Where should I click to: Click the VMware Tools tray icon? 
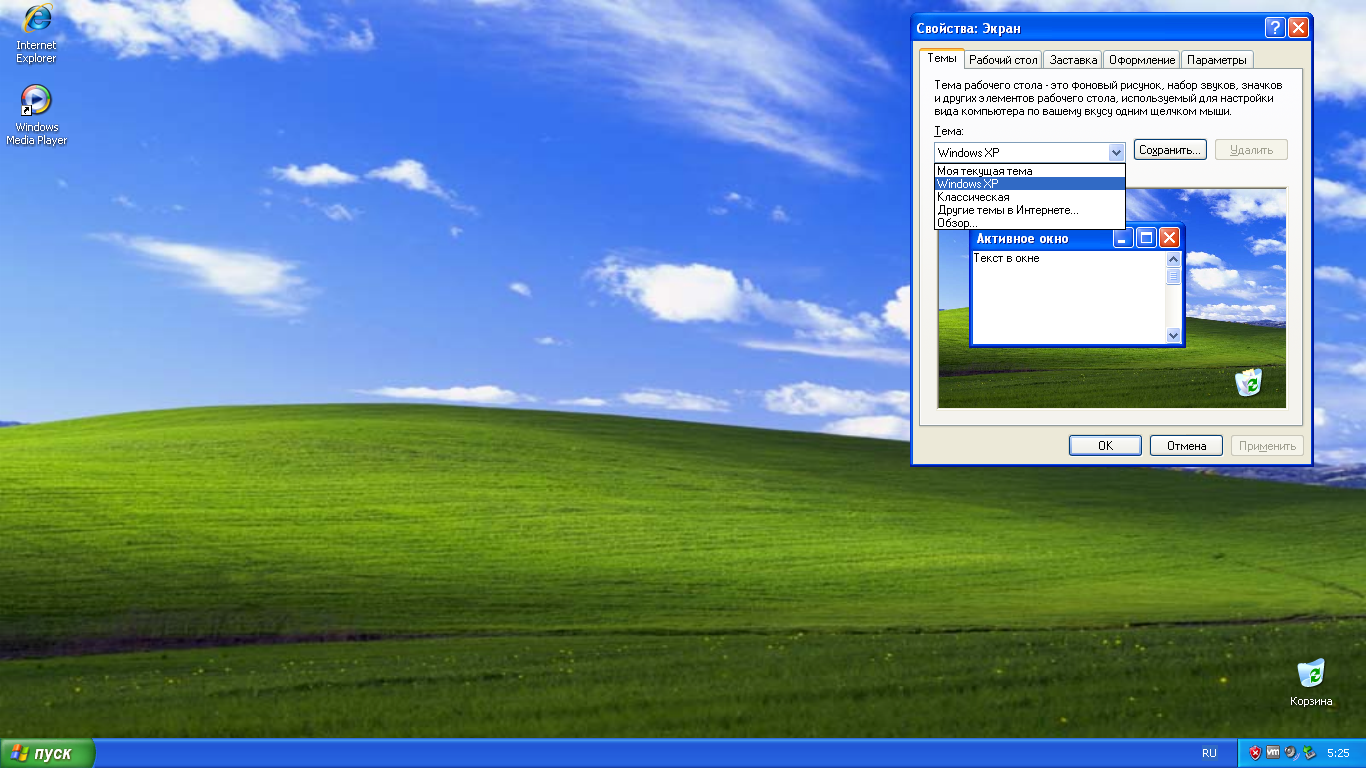click(x=1273, y=753)
